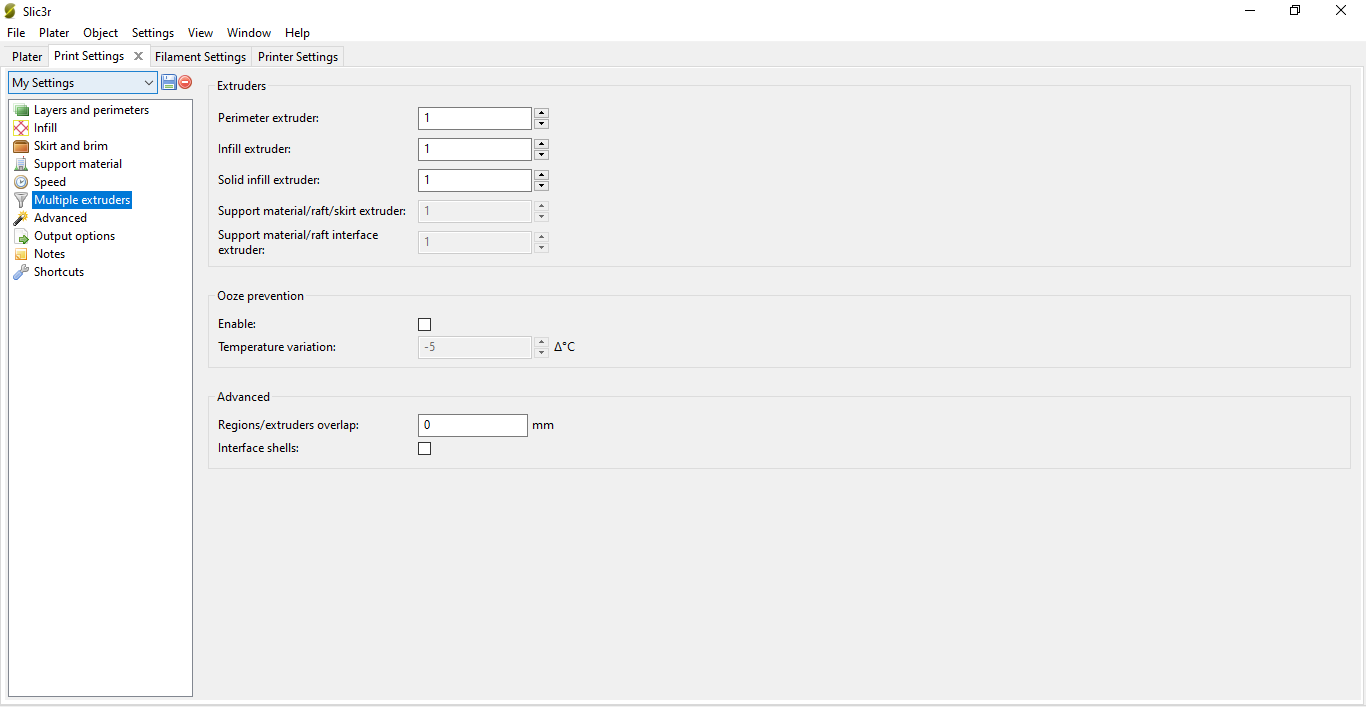Increase Perimeter extruder value
This screenshot has width=1366, height=707.
coord(541,113)
